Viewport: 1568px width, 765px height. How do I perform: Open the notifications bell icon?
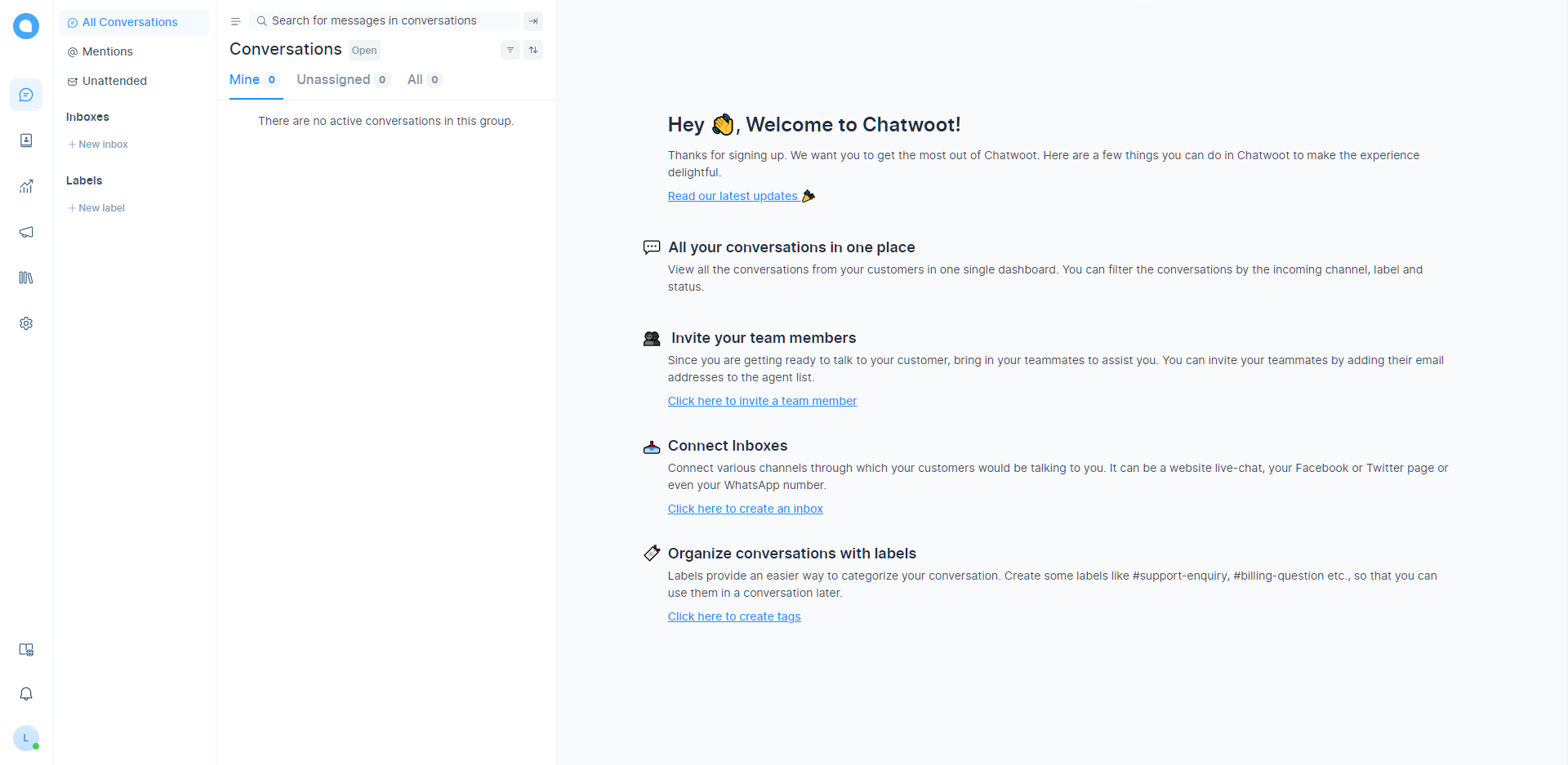click(26, 694)
